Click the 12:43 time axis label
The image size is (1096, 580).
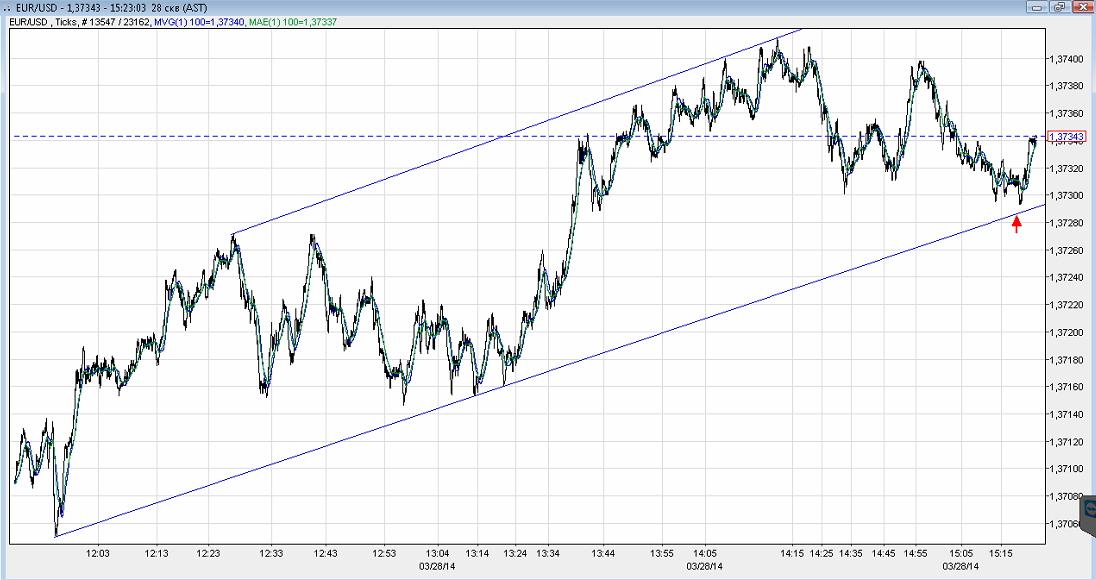325,553
